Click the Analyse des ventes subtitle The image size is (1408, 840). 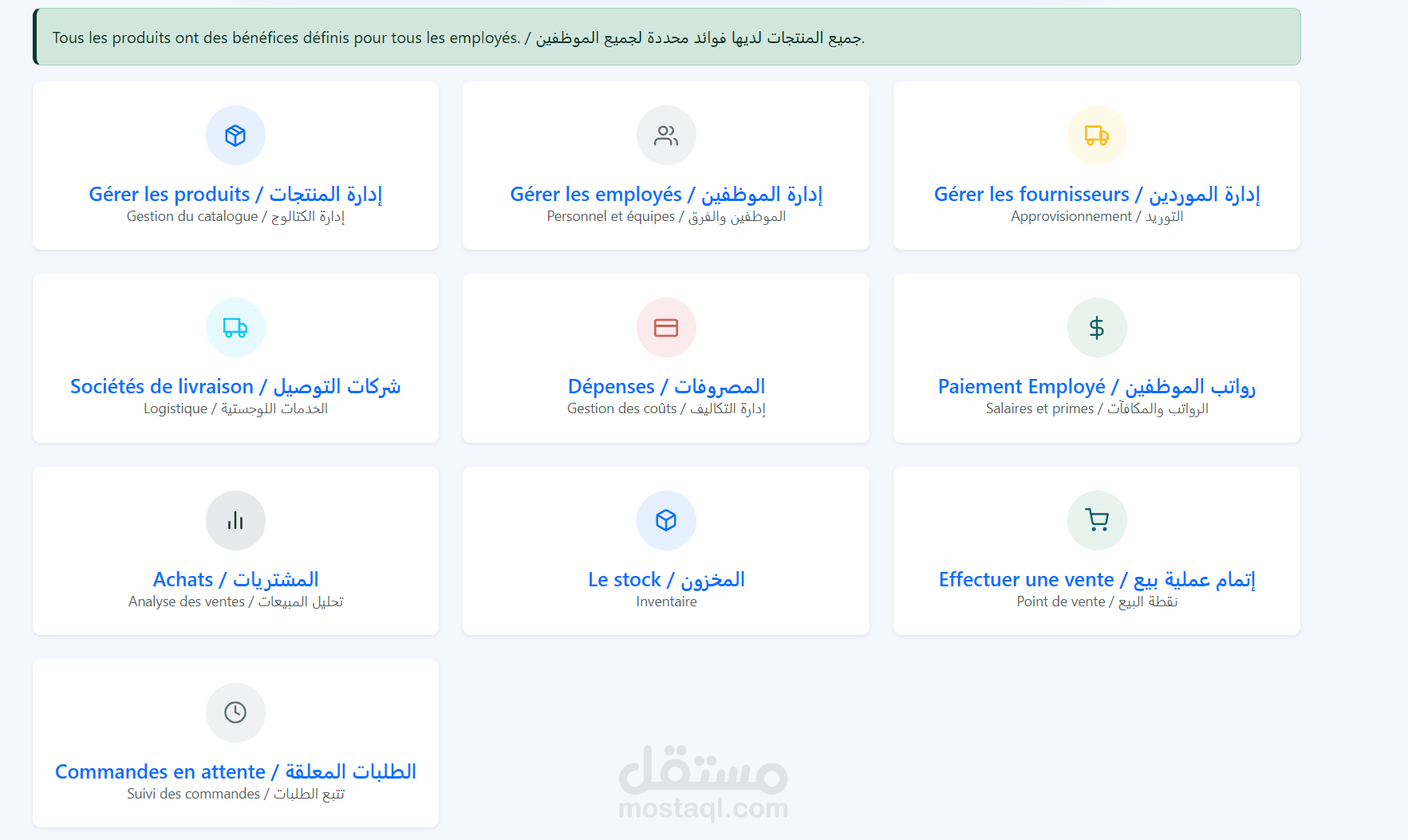[235, 601]
